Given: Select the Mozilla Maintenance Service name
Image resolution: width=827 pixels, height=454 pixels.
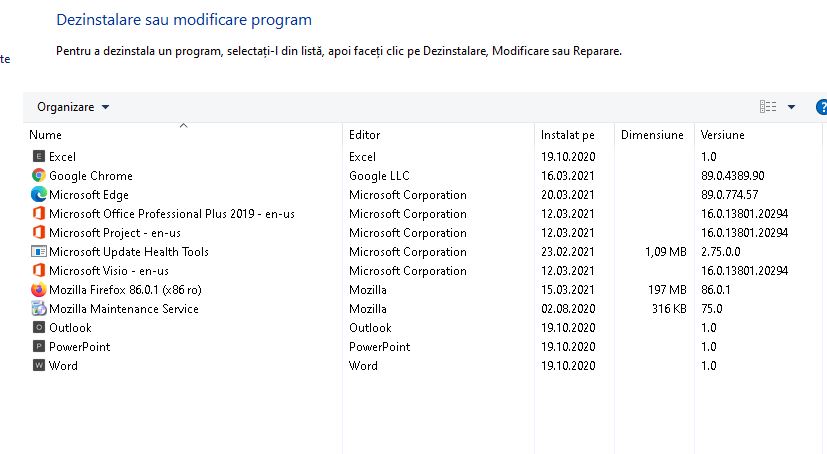Looking at the screenshot, I should (x=124, y=308).
